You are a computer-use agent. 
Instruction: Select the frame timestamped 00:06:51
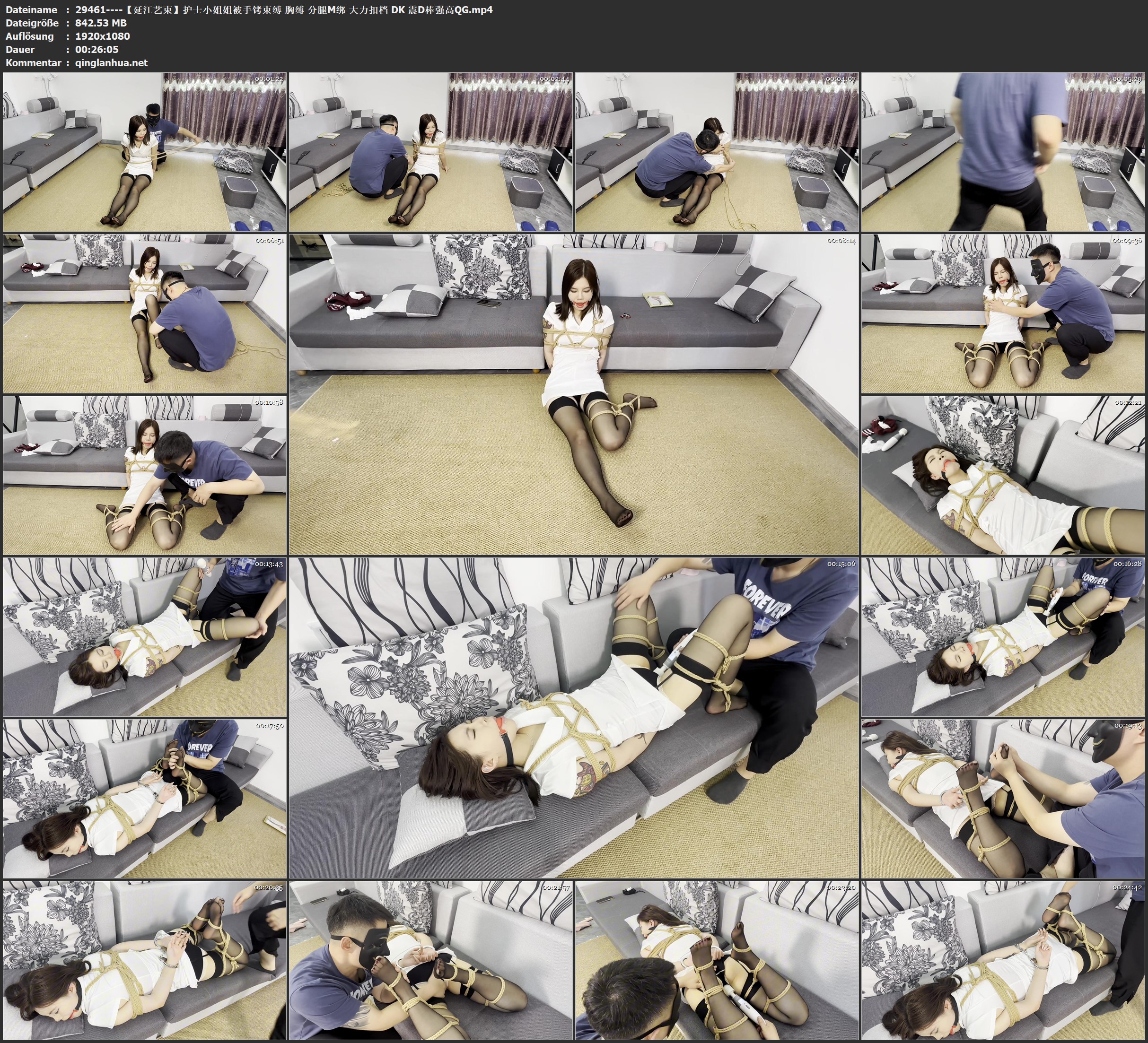145,313
